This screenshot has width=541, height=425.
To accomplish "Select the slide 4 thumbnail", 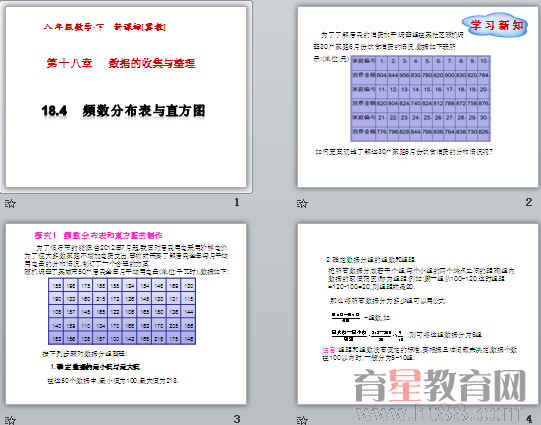I will pos(418,314).
